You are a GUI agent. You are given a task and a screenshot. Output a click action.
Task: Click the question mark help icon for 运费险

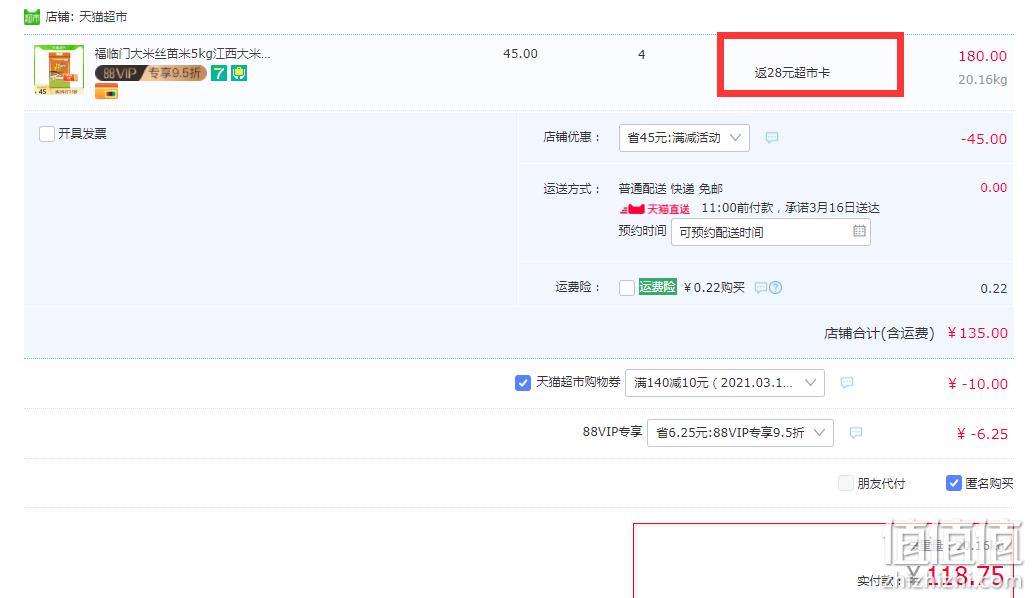pyautogui.click(x=775, y=287)
